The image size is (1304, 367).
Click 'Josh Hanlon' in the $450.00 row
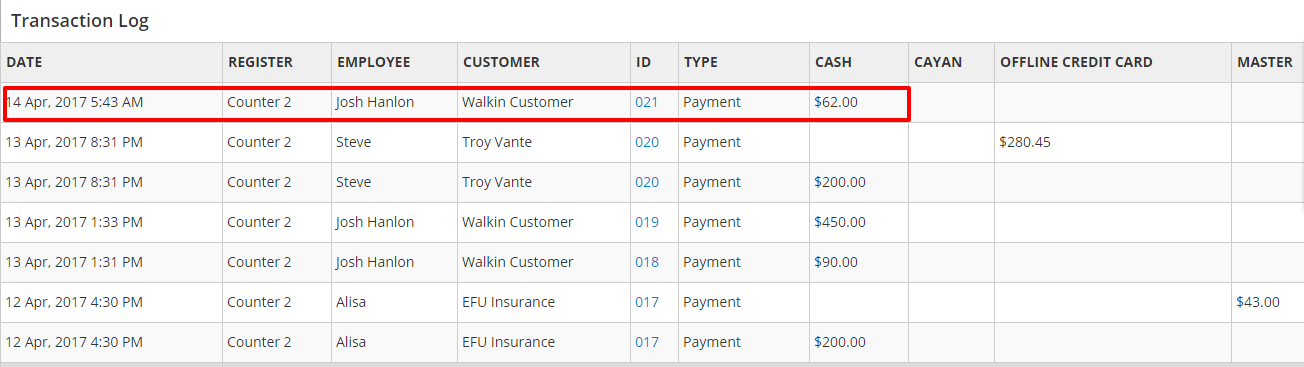(x=375, y=222)
